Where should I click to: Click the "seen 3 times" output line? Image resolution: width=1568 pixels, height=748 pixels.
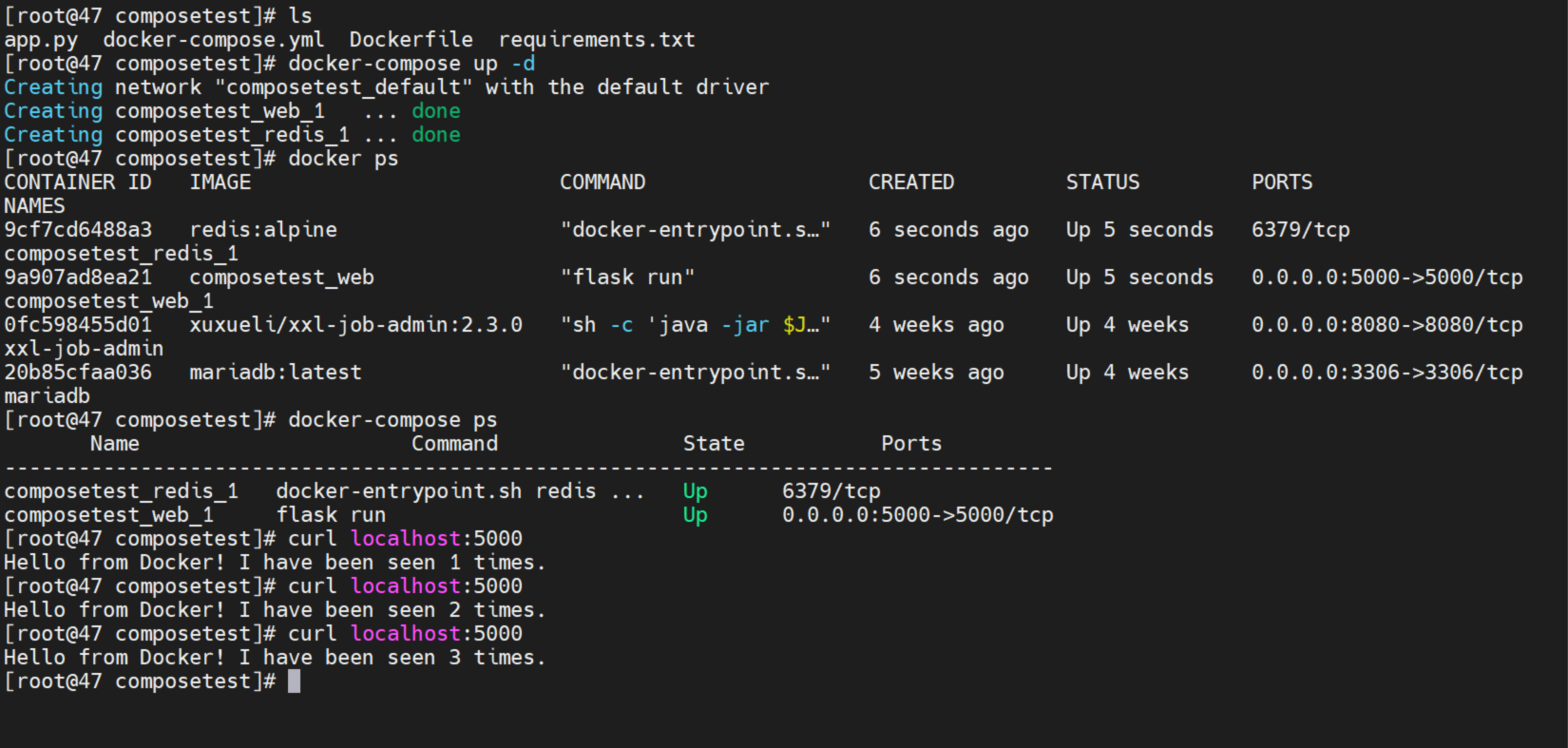[x=275, y=658]
